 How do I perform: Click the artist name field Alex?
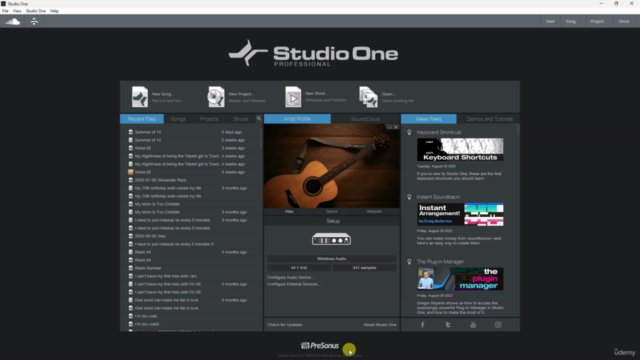pos(289,211)
